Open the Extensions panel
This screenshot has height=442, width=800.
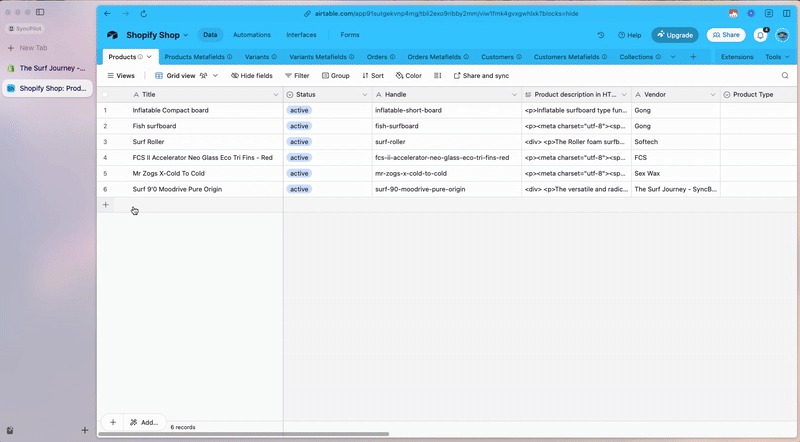tap(737, 57)
